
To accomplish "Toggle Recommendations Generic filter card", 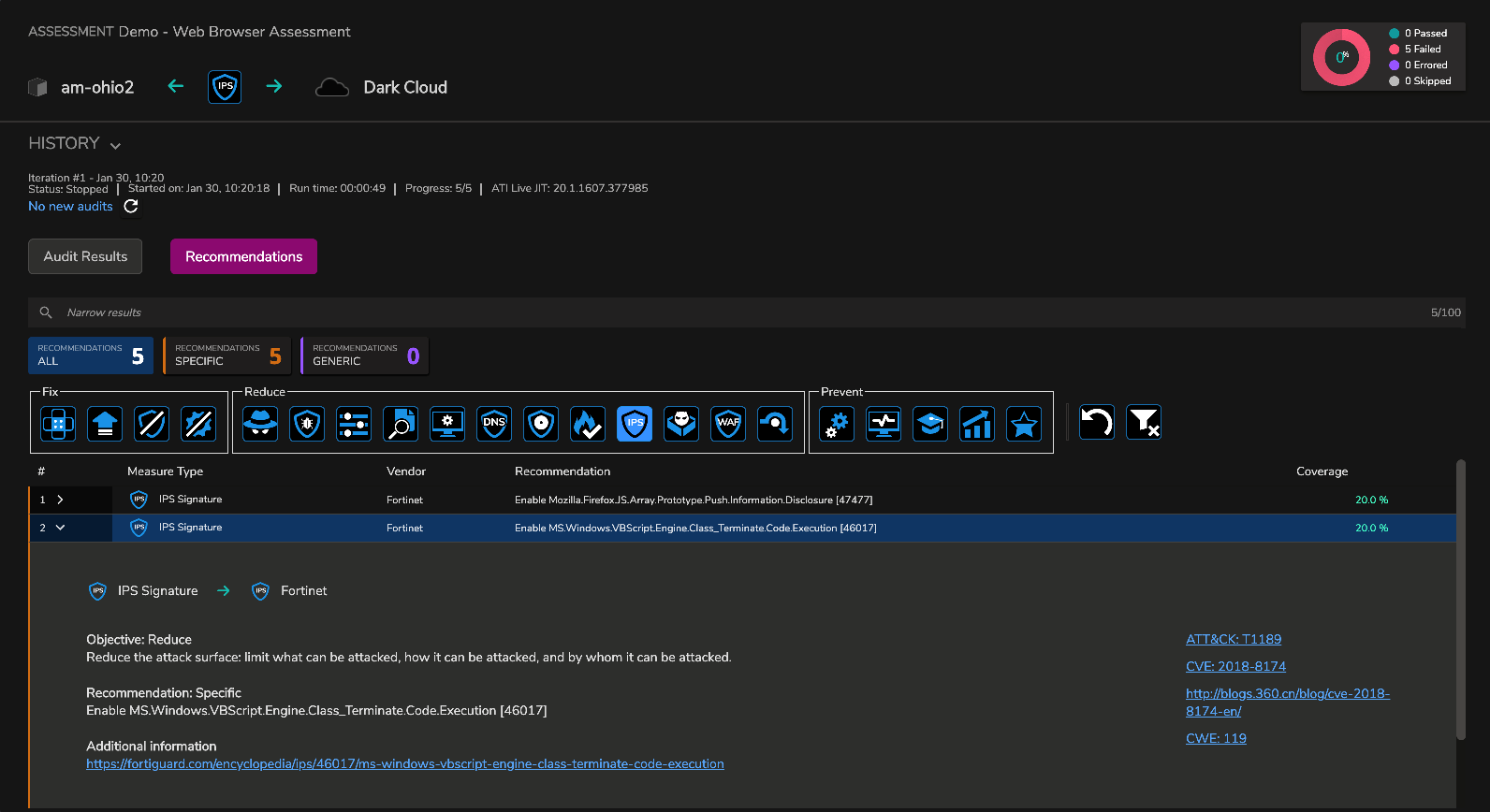I will 364,355.
